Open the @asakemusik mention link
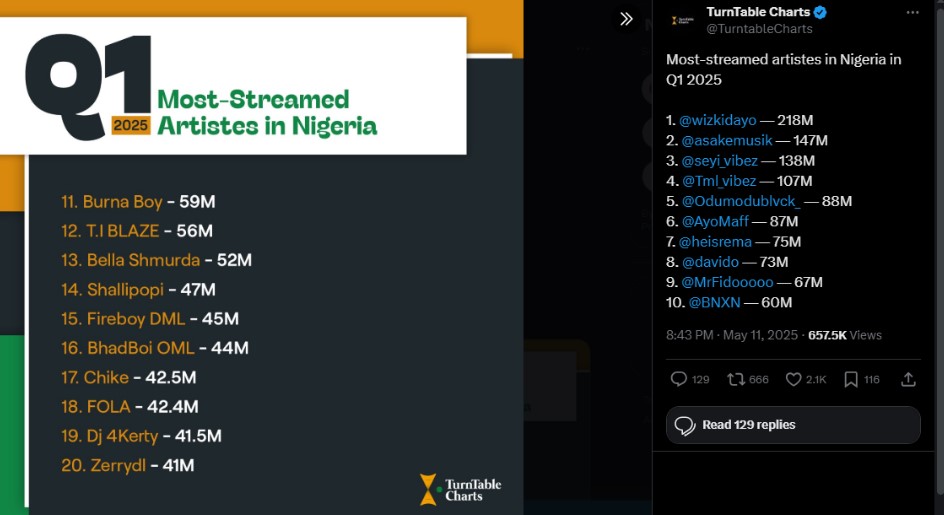 (727, 141)
